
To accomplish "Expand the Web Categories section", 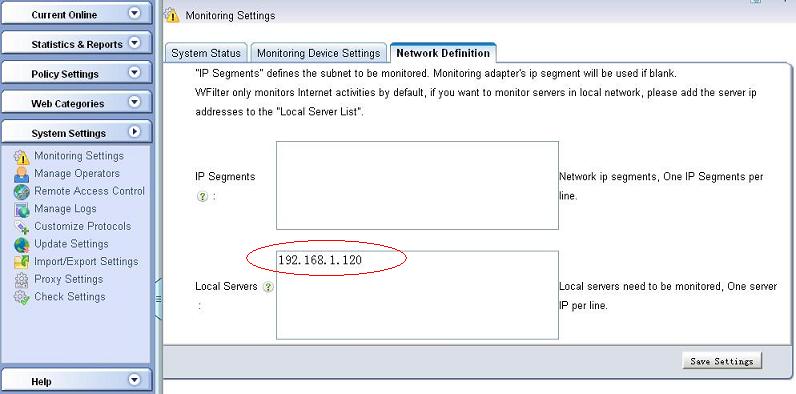I will [x=134, y=102].
